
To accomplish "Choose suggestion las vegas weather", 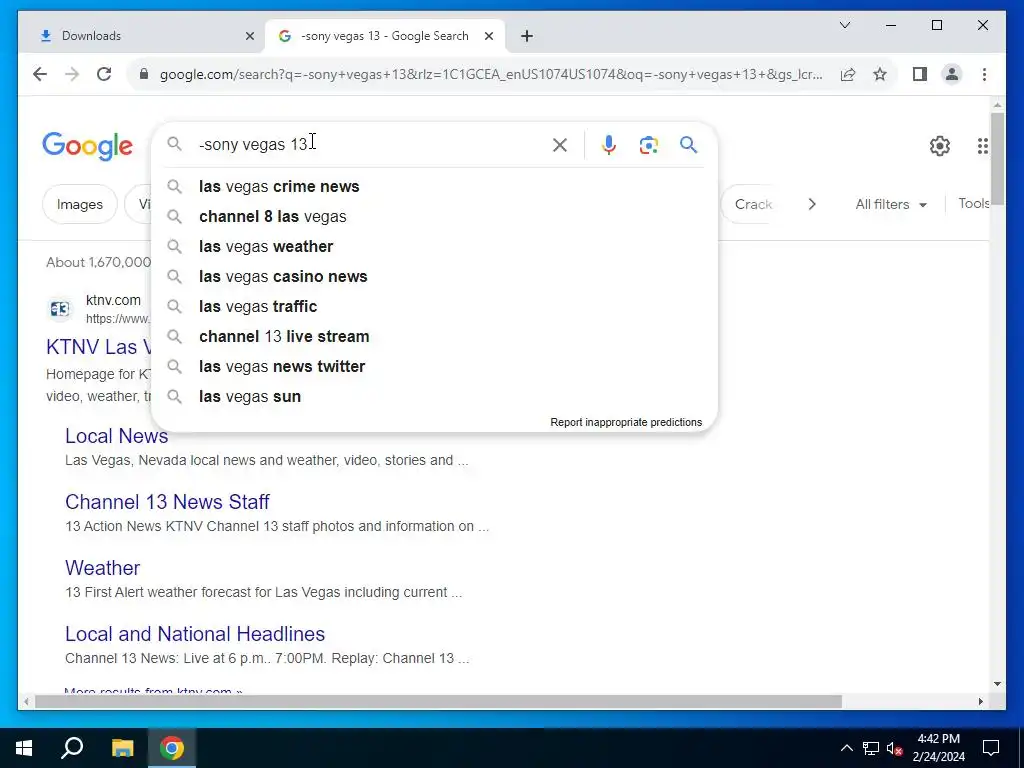I will [x=434, y=247].
